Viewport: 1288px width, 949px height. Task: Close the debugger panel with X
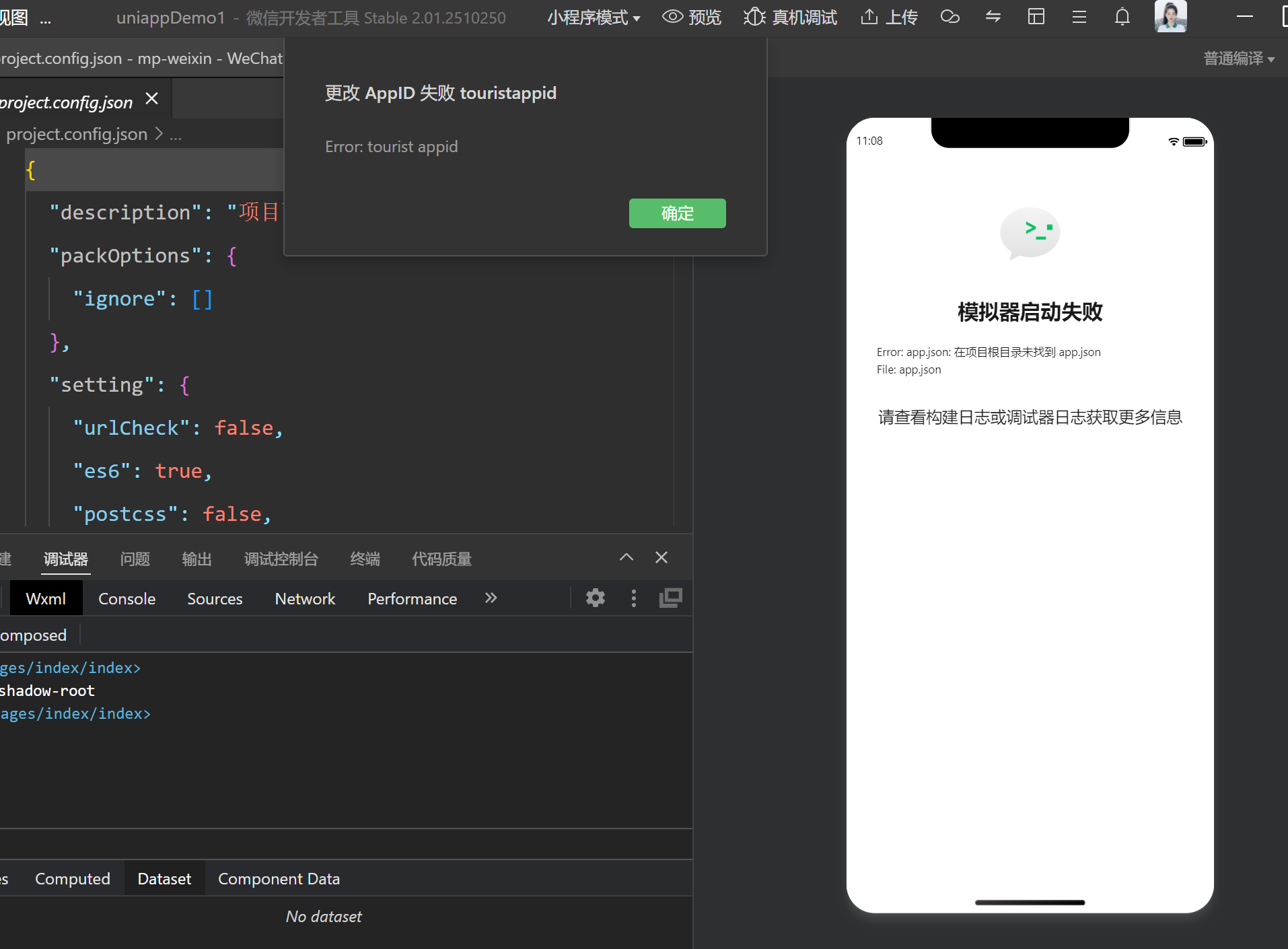(661, 557)
